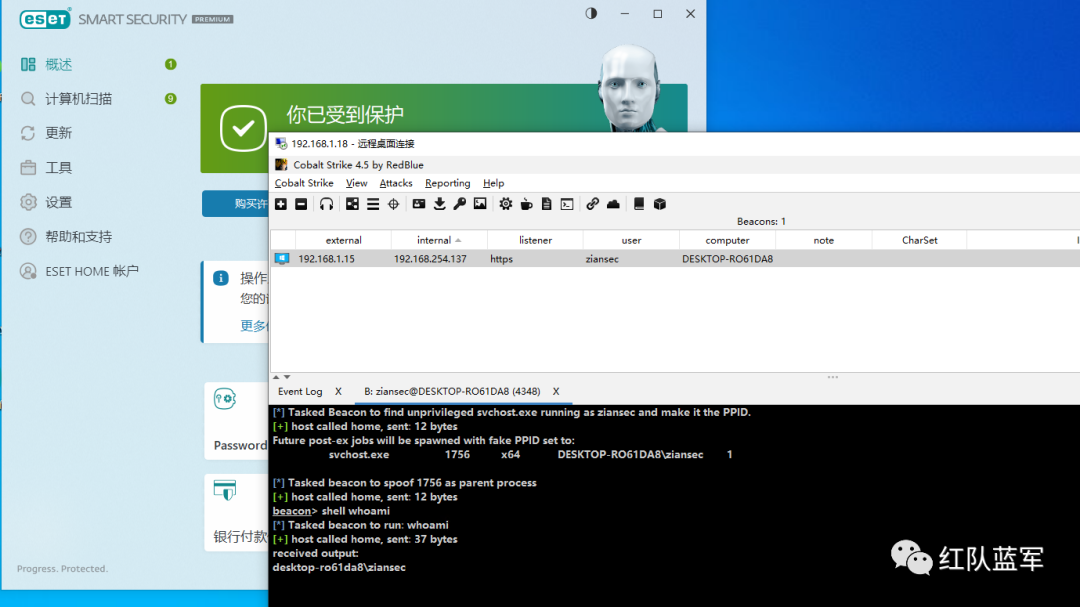Close the ziansec beacon tab
The image size is (1080, 607).
click(556, 391)
